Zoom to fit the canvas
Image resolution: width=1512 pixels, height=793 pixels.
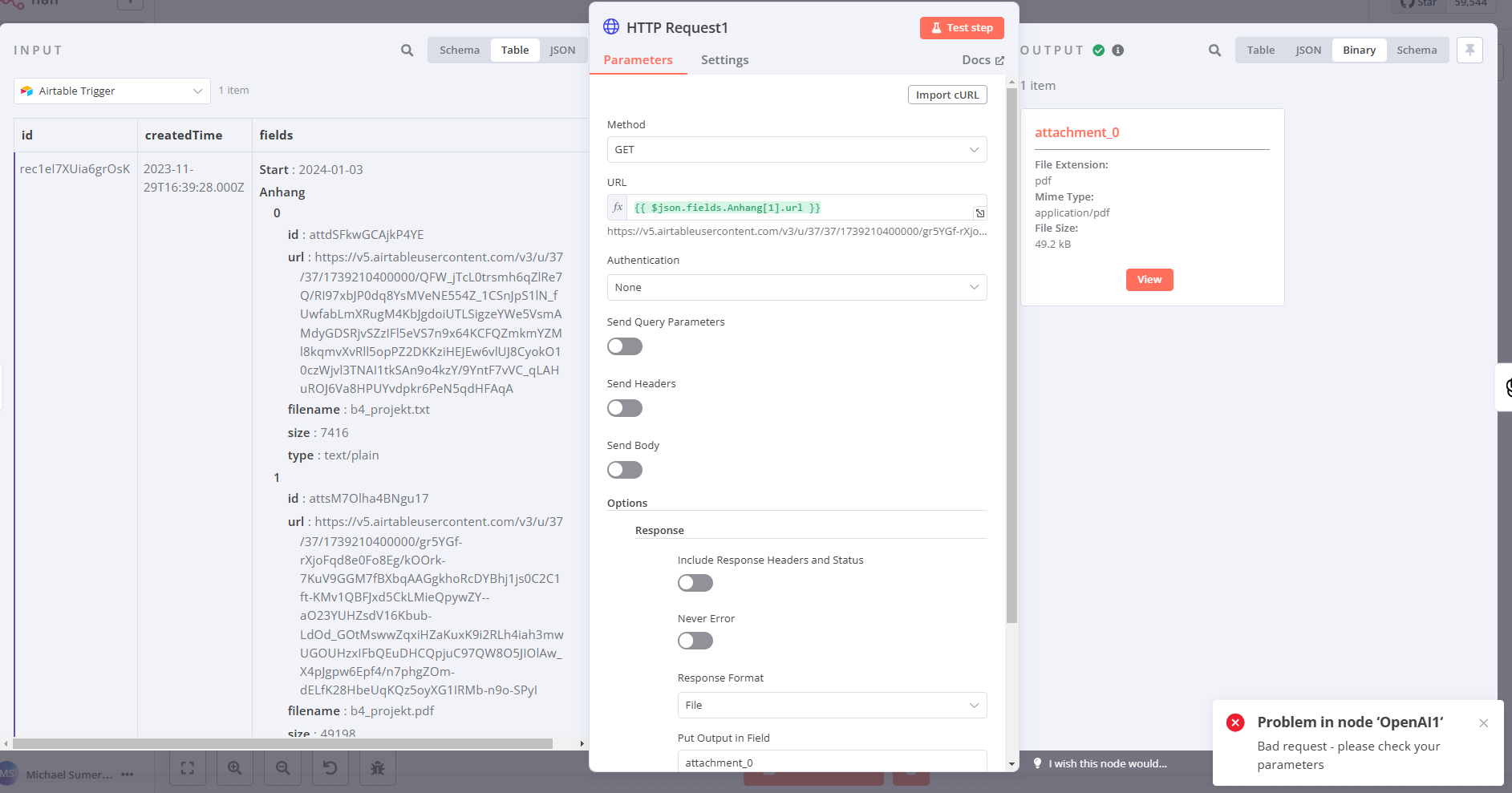pos(188,768)
